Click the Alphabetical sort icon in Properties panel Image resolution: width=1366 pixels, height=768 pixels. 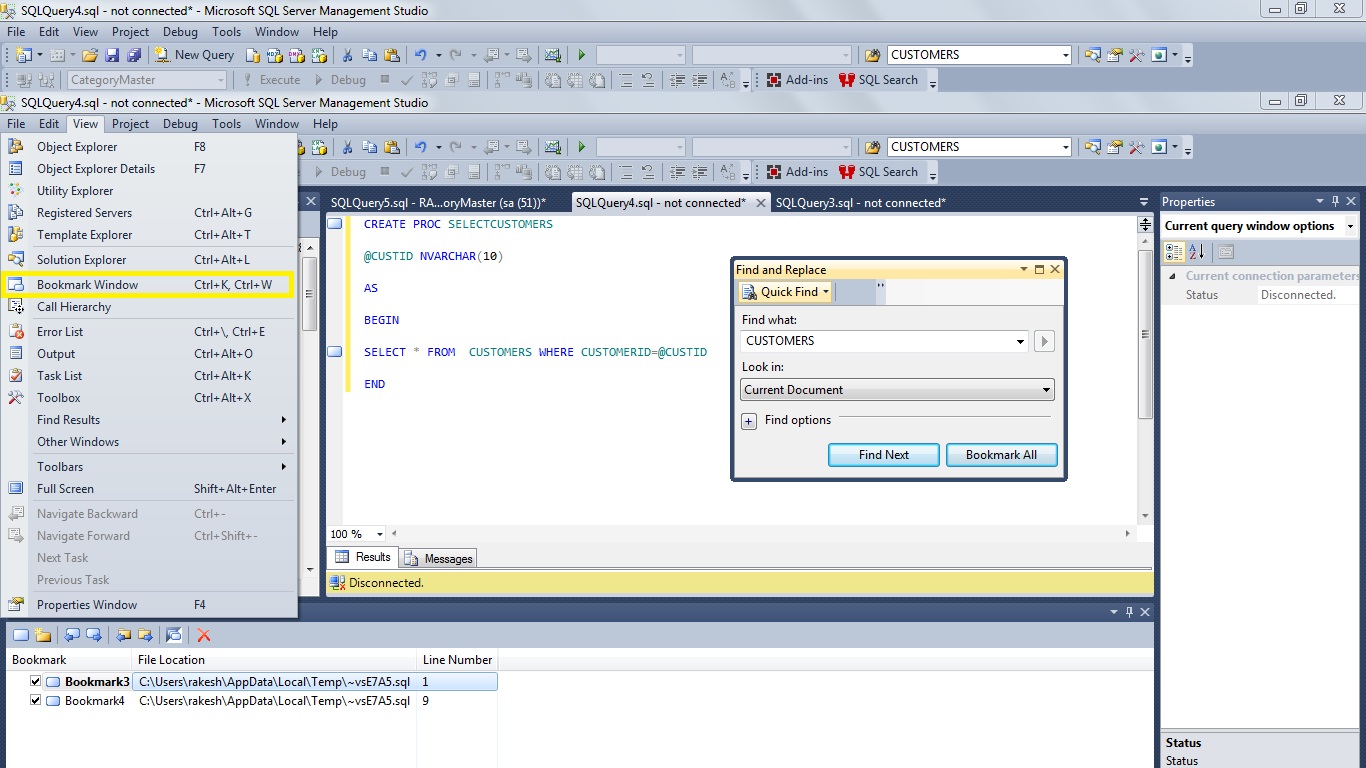tap(1198, 252)
